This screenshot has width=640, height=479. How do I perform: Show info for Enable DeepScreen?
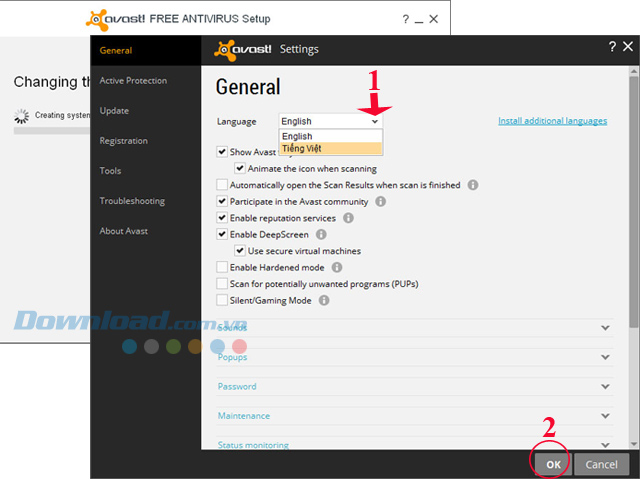[321, 235]
